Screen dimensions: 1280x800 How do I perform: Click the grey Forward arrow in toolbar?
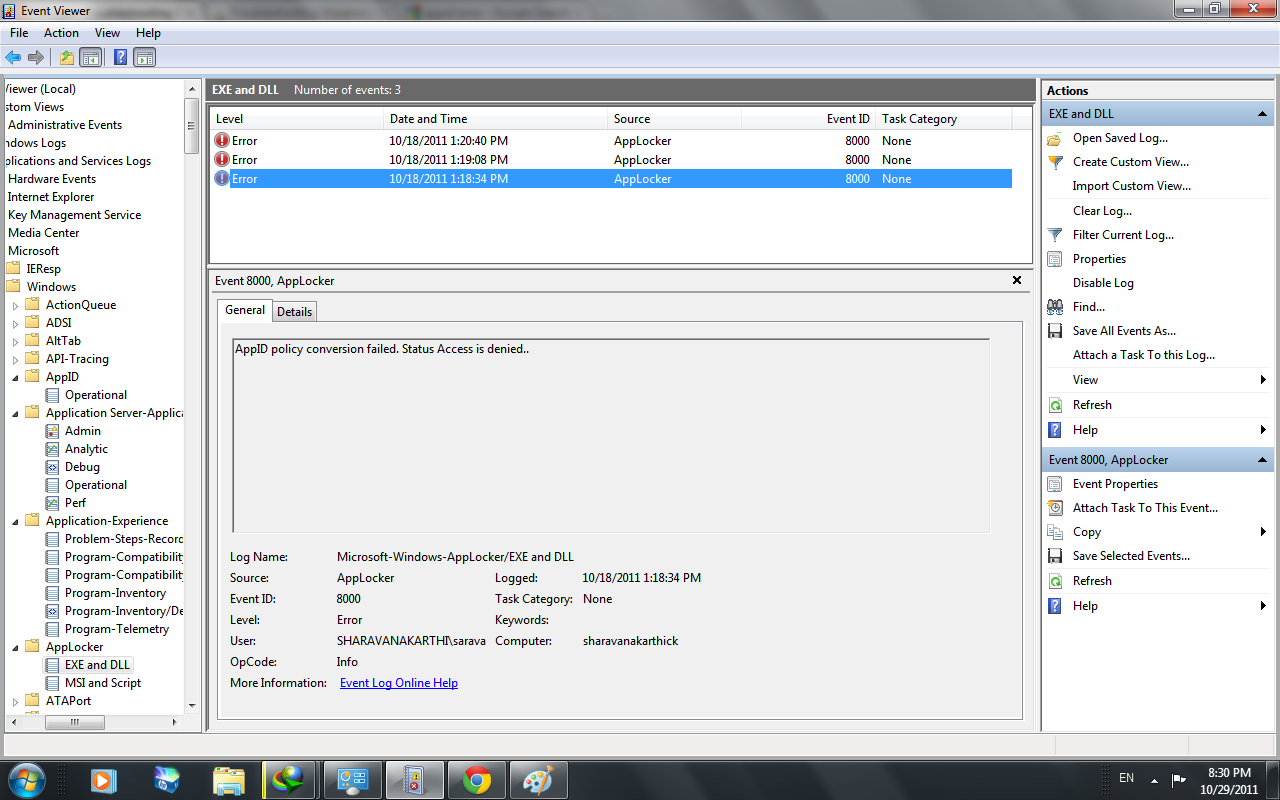tap(36, 58)
